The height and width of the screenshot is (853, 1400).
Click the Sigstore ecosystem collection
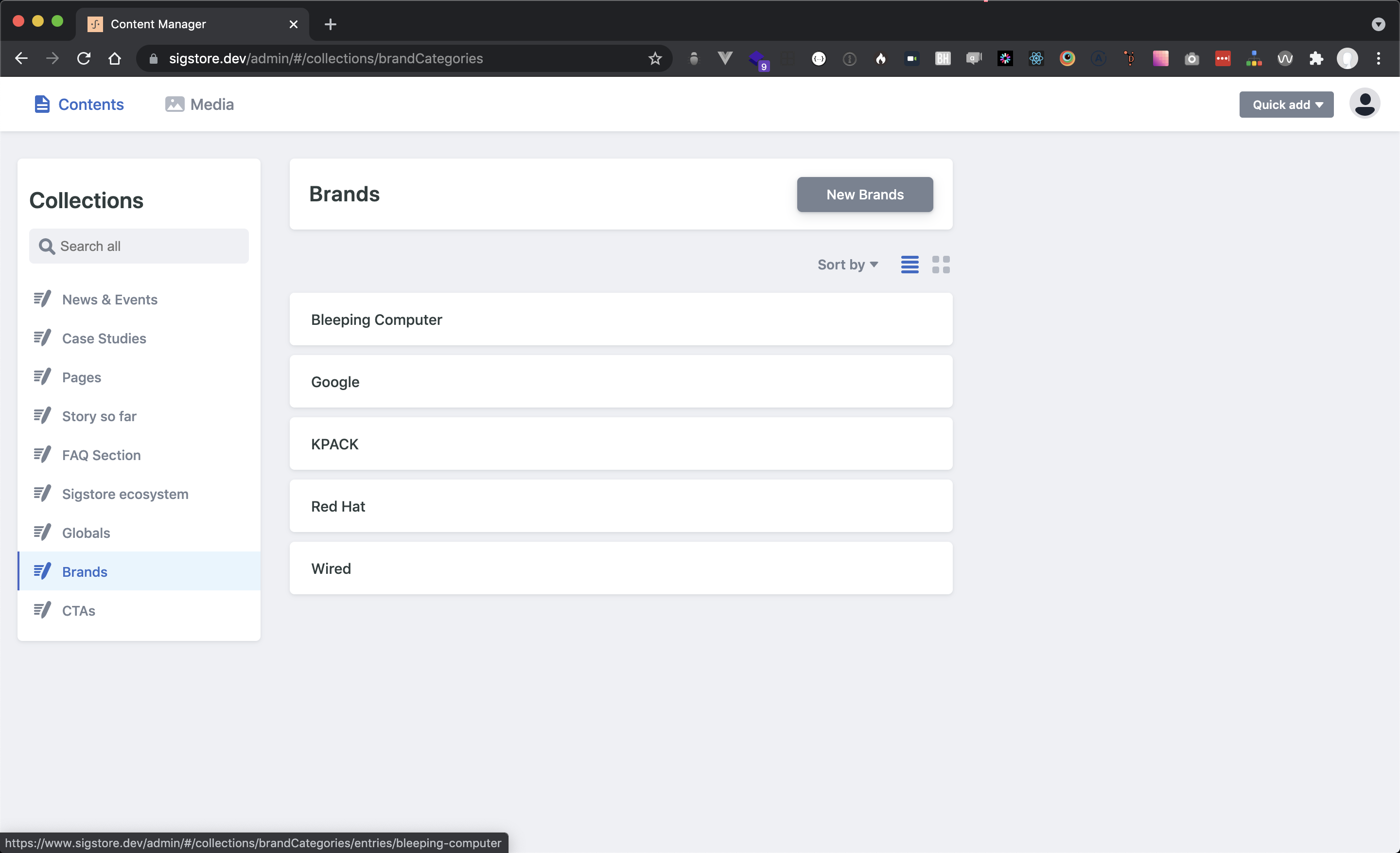click(125, 493)
